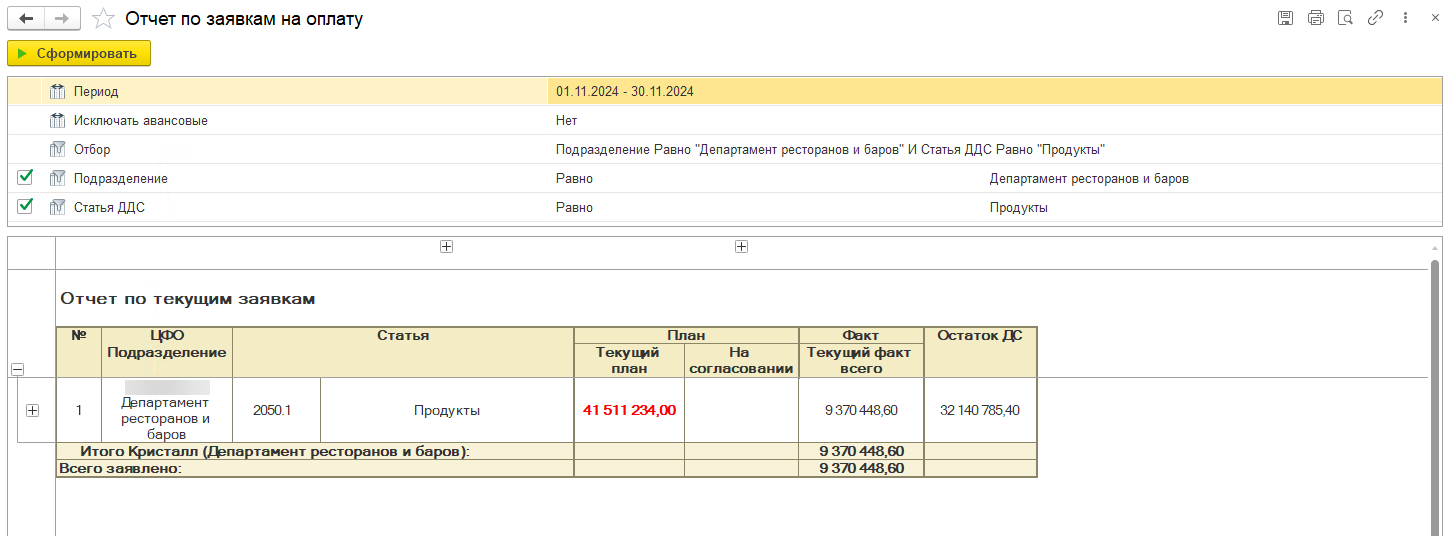The height and width of the screenshot is (536, 1454).
Task: Open the Отбор filter description value
Action: [830, 149]
